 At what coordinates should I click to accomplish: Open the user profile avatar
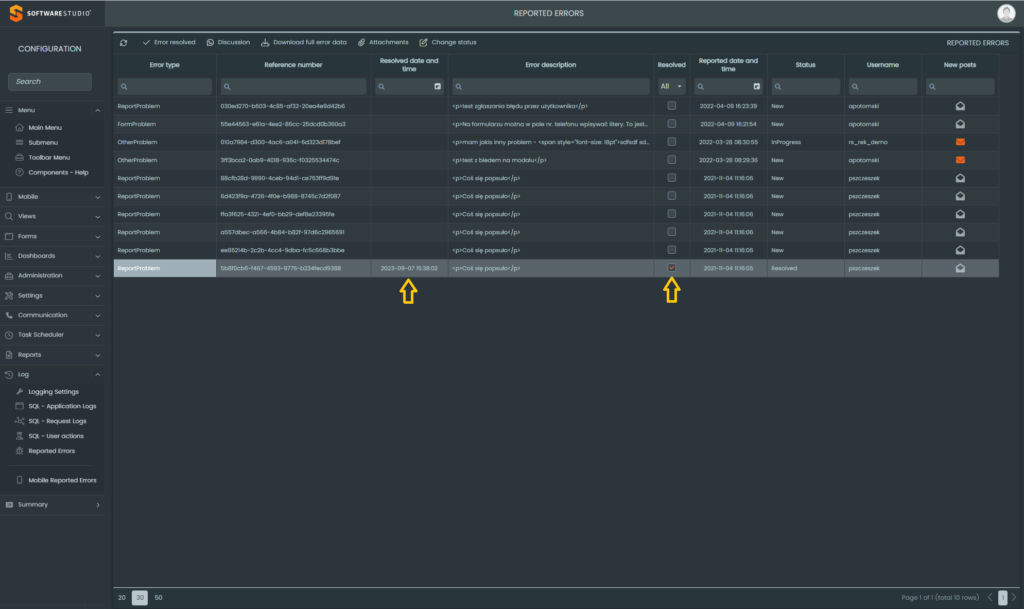point(1006,13)
